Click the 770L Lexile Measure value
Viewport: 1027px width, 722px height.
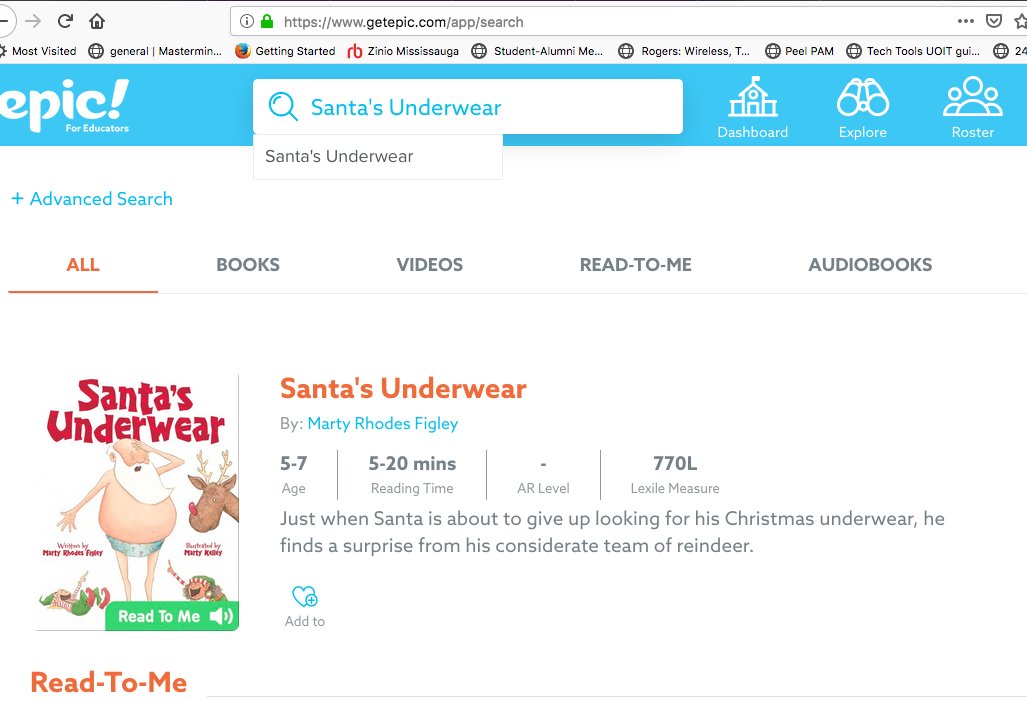pos(675,463)
